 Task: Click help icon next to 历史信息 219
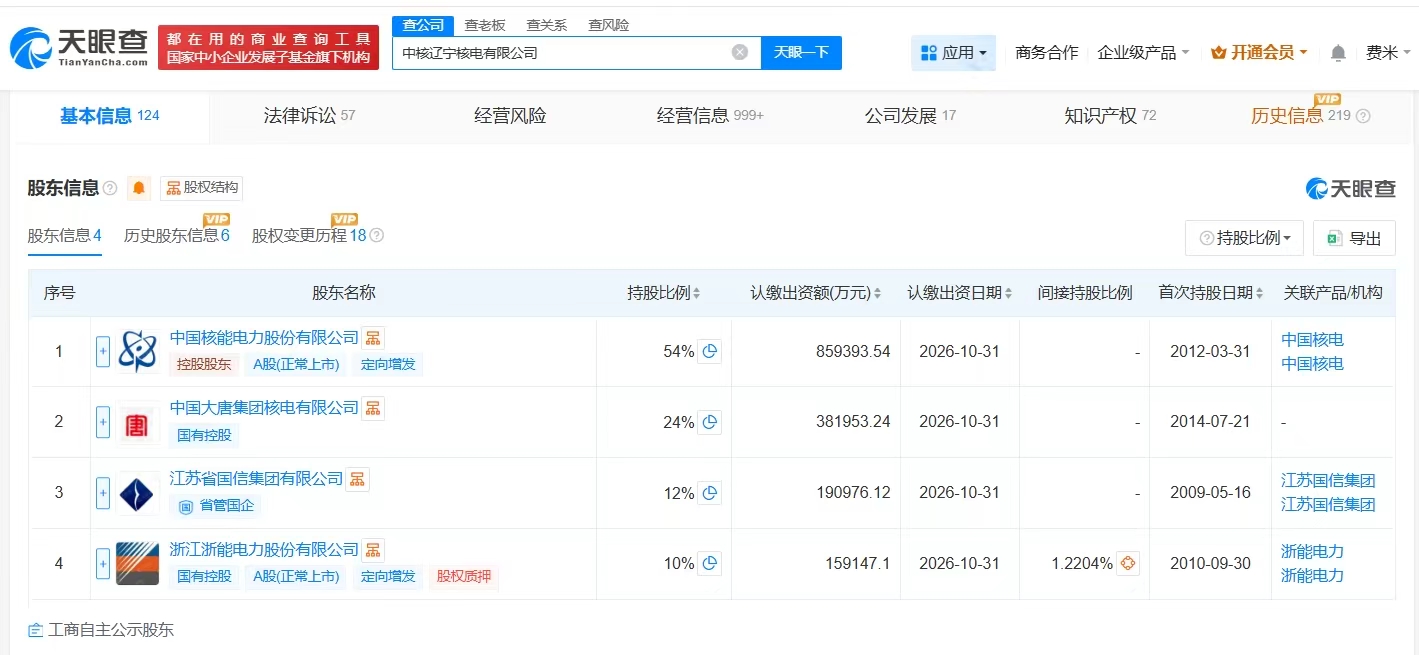(x=1362, y=116)
